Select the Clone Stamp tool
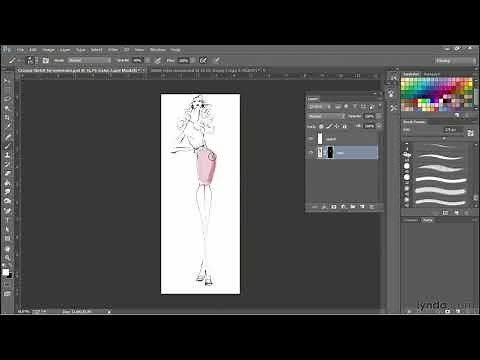Viewport: 480px width, 360px height. (x=7, y=155)
